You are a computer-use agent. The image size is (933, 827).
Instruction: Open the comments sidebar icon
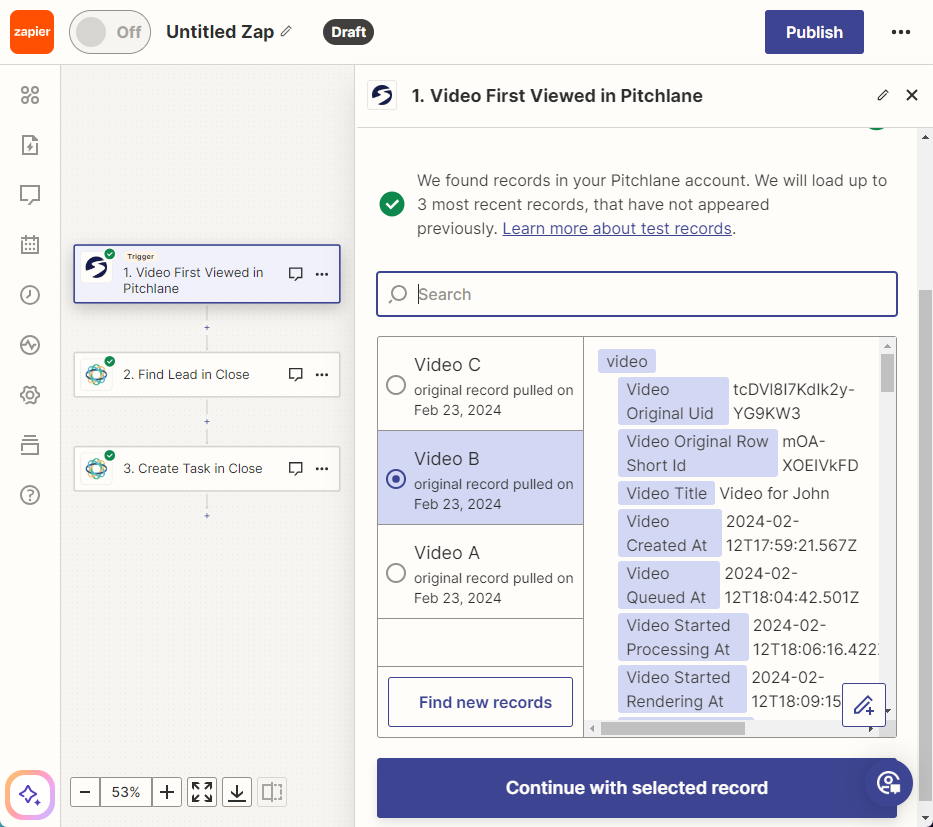point(30,195)
